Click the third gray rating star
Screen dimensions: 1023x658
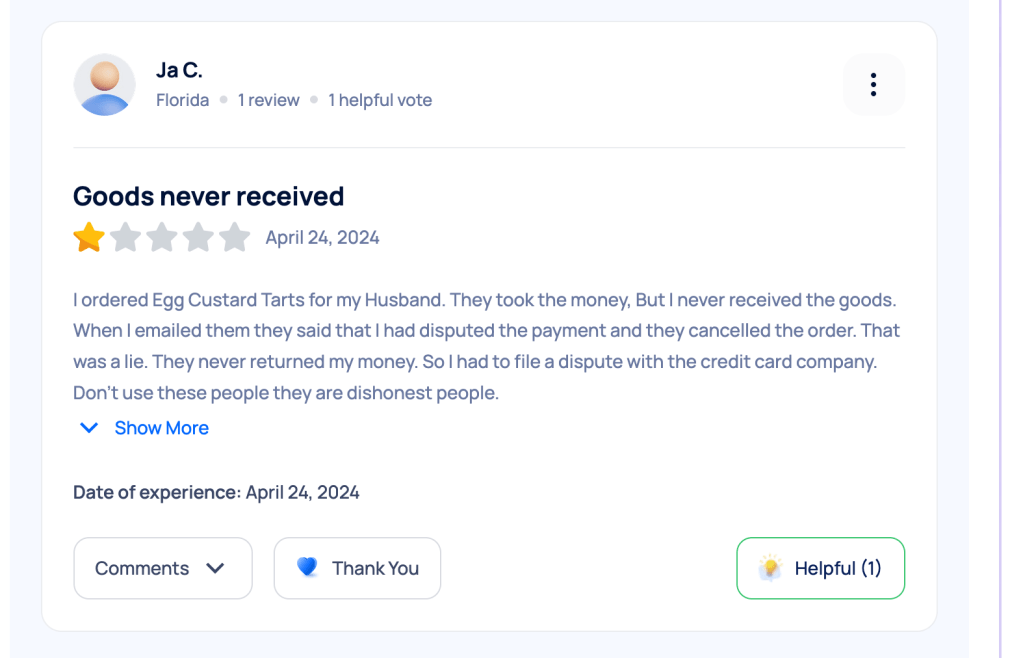[162, 238]
